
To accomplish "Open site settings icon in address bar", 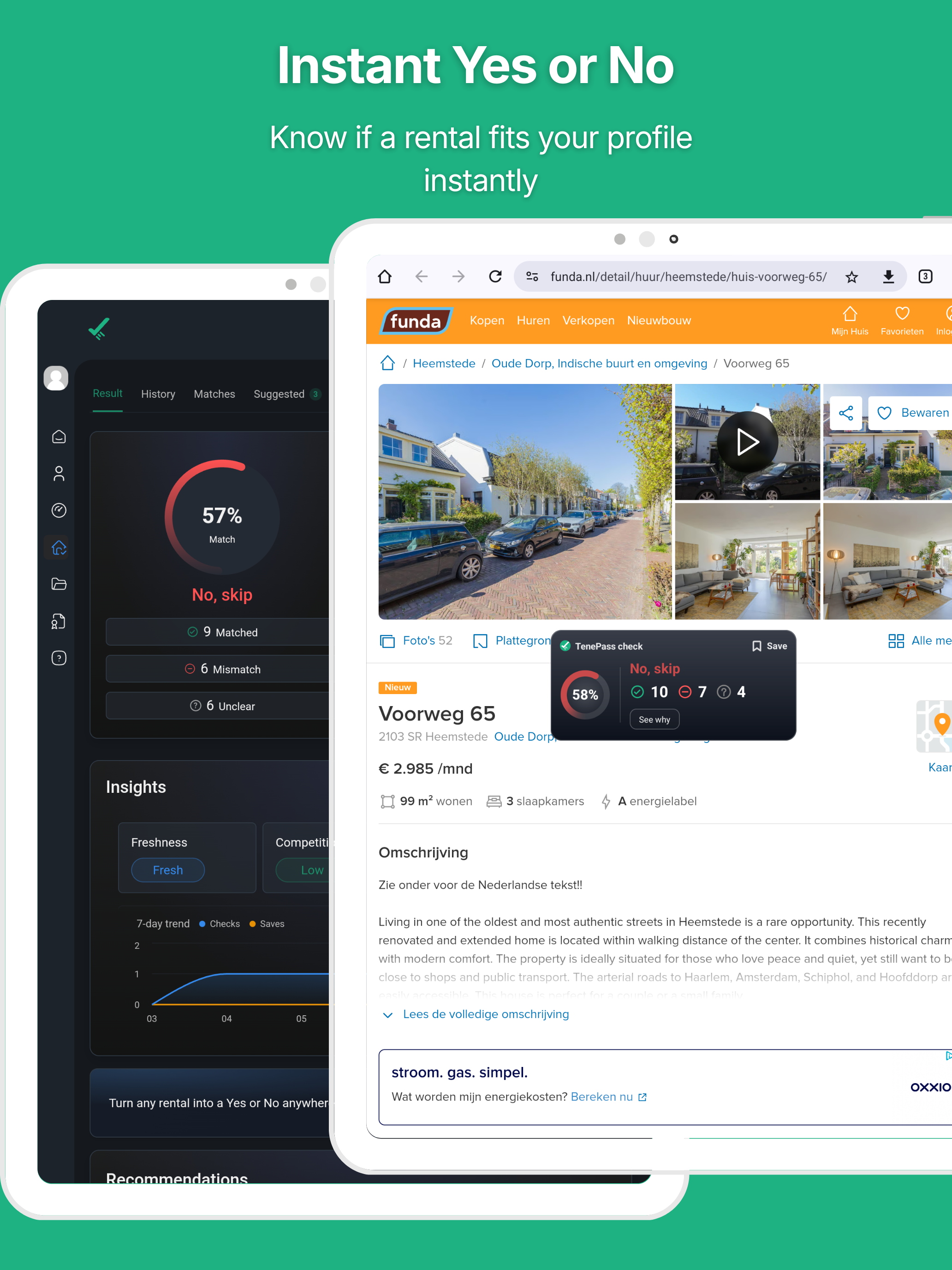I will (532, 277).
